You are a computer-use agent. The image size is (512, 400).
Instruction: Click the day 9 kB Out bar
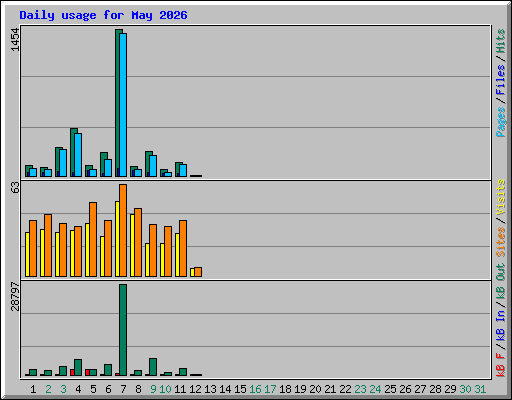[153, 367]
